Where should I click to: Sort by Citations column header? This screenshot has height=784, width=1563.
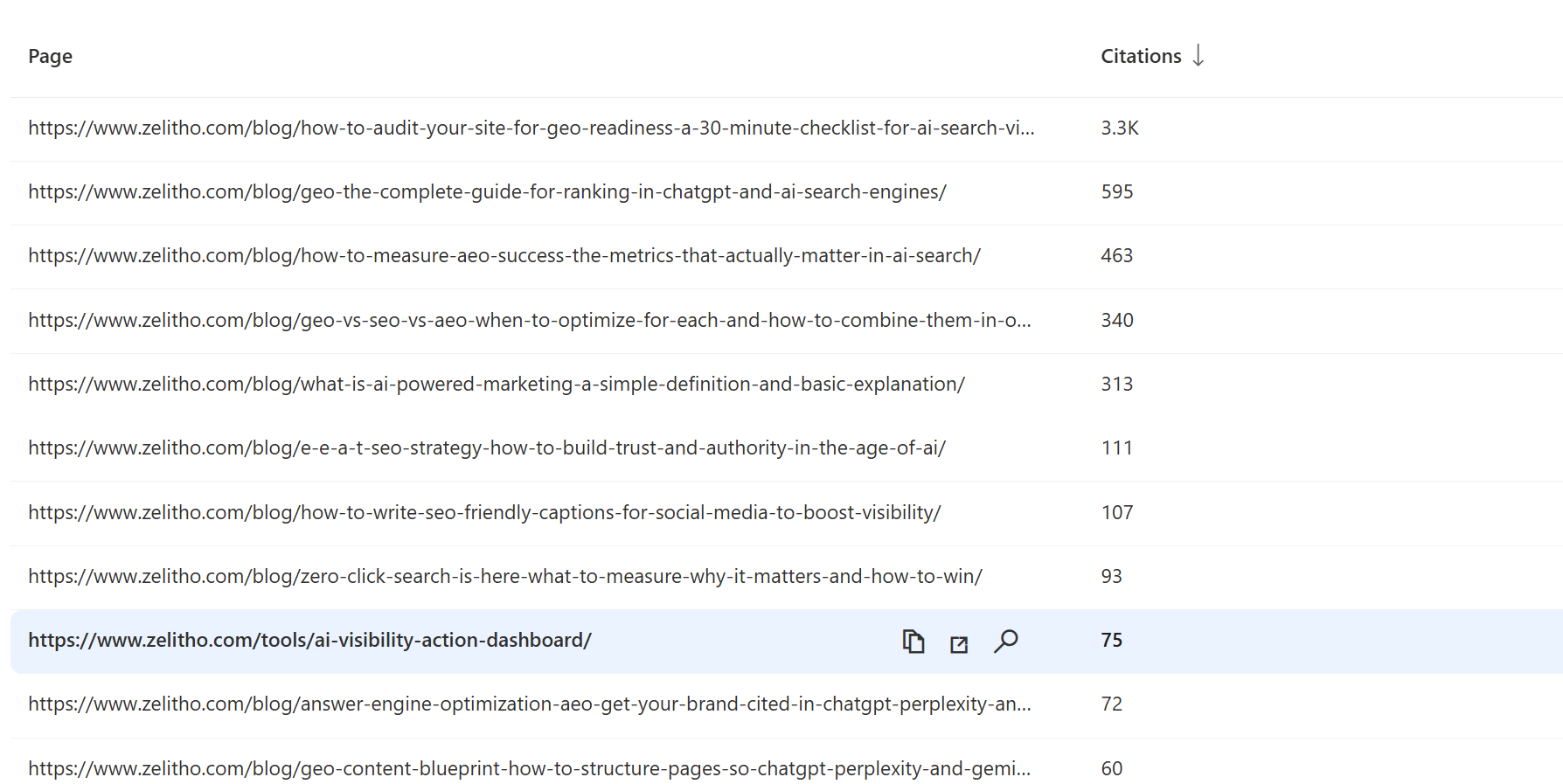[1141, 56]
